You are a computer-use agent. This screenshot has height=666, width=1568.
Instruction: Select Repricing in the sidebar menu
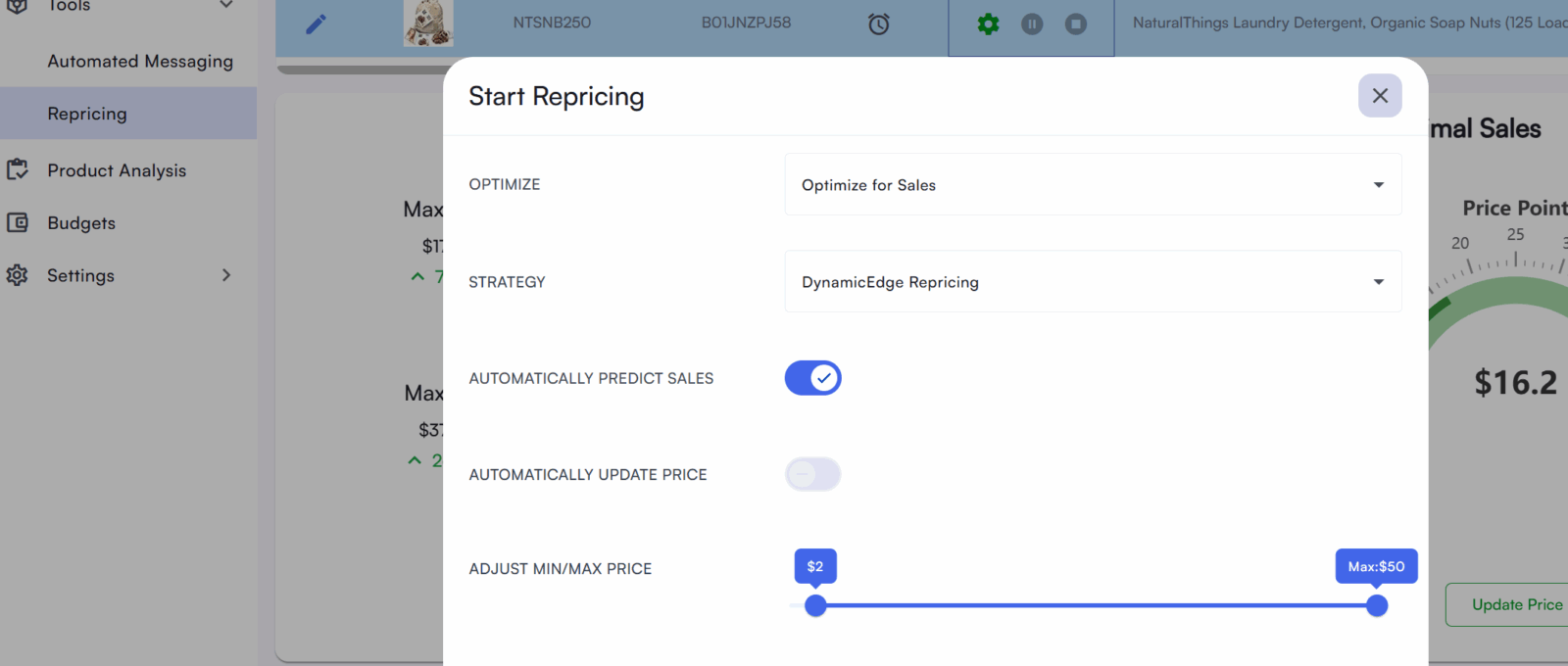(x=87, y=114)
